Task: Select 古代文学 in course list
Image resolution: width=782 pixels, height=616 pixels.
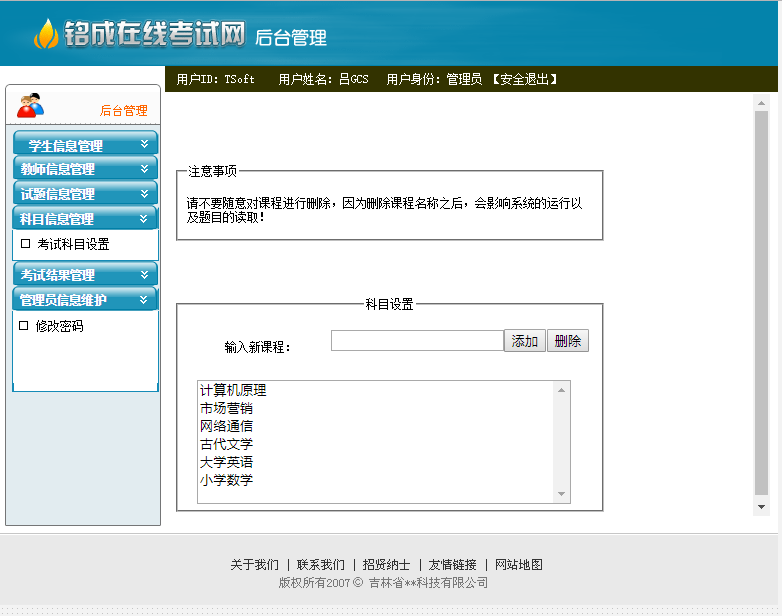Action: click(x=226, y=444)
